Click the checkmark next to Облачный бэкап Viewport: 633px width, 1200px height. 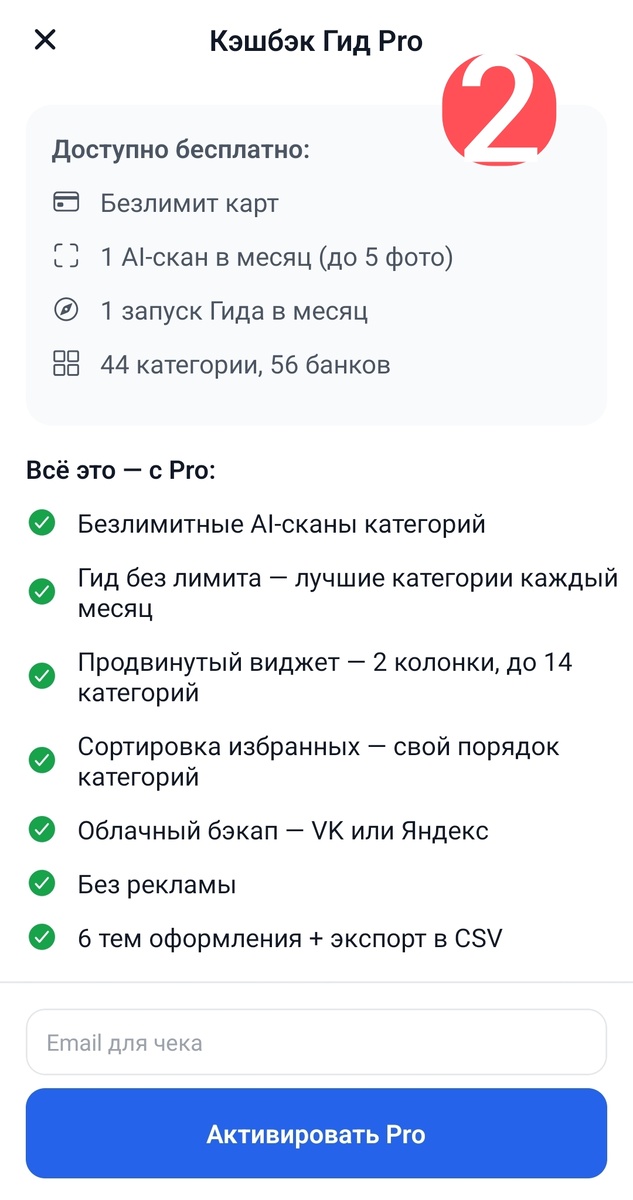coord(42,830)
